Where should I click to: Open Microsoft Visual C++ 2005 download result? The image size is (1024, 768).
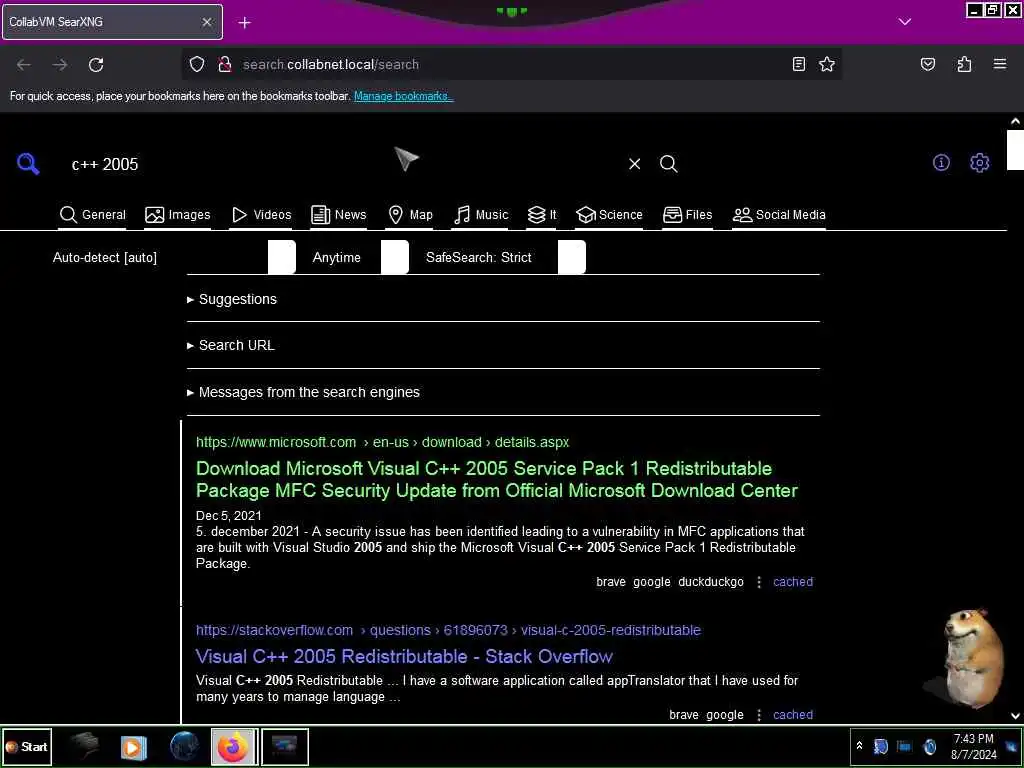(x=497, y=479)
